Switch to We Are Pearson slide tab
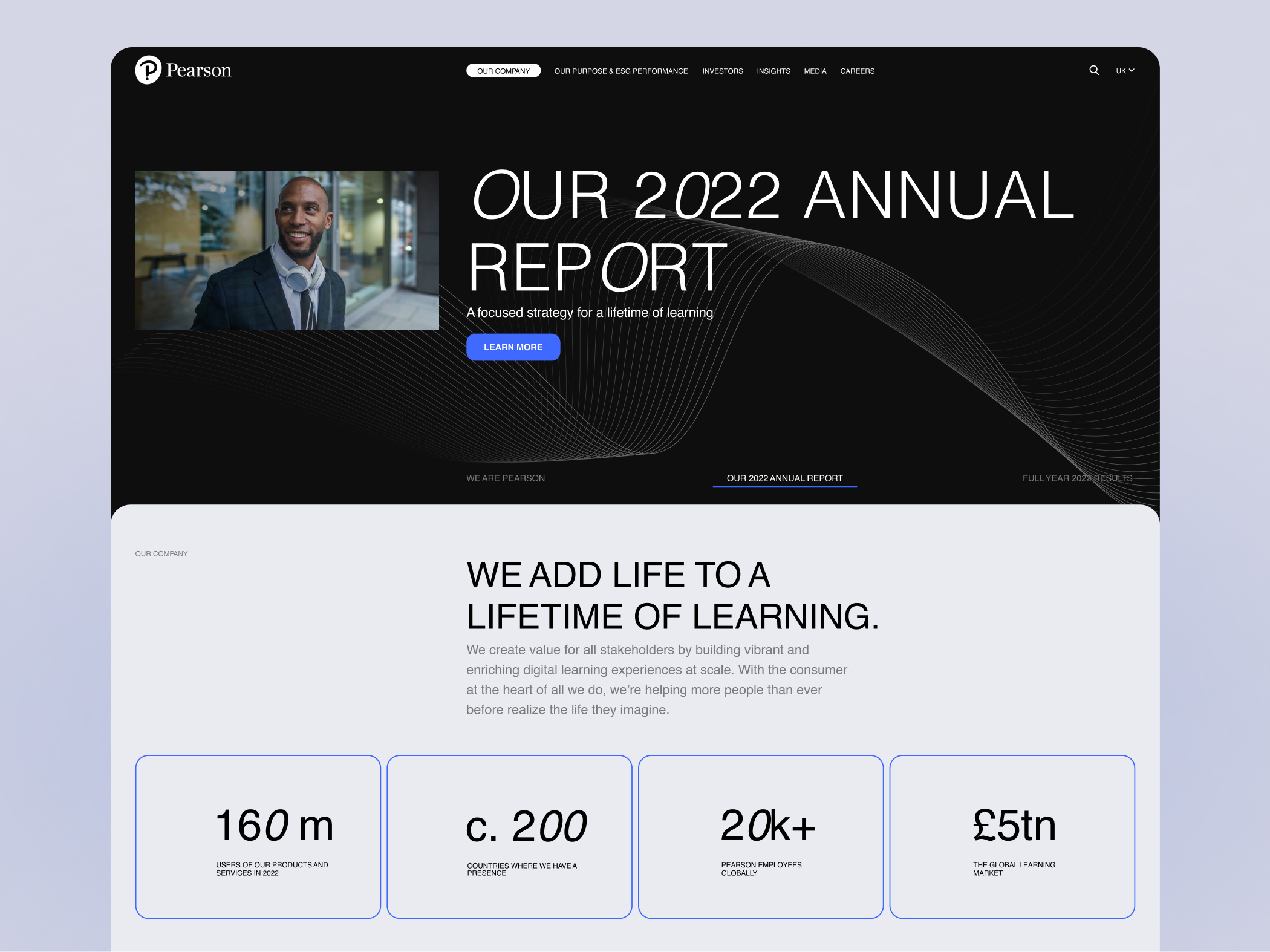Viewport: 1270px width, 952px height. 506,478
